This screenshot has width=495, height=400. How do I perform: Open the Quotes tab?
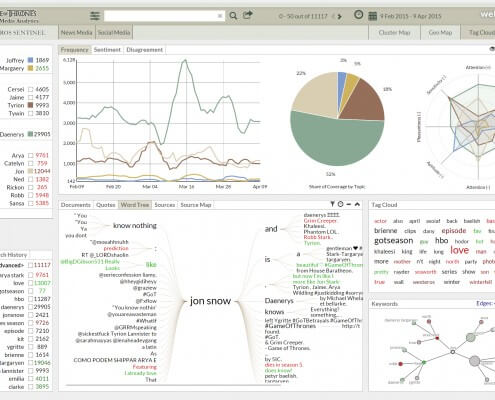point(106,205)
